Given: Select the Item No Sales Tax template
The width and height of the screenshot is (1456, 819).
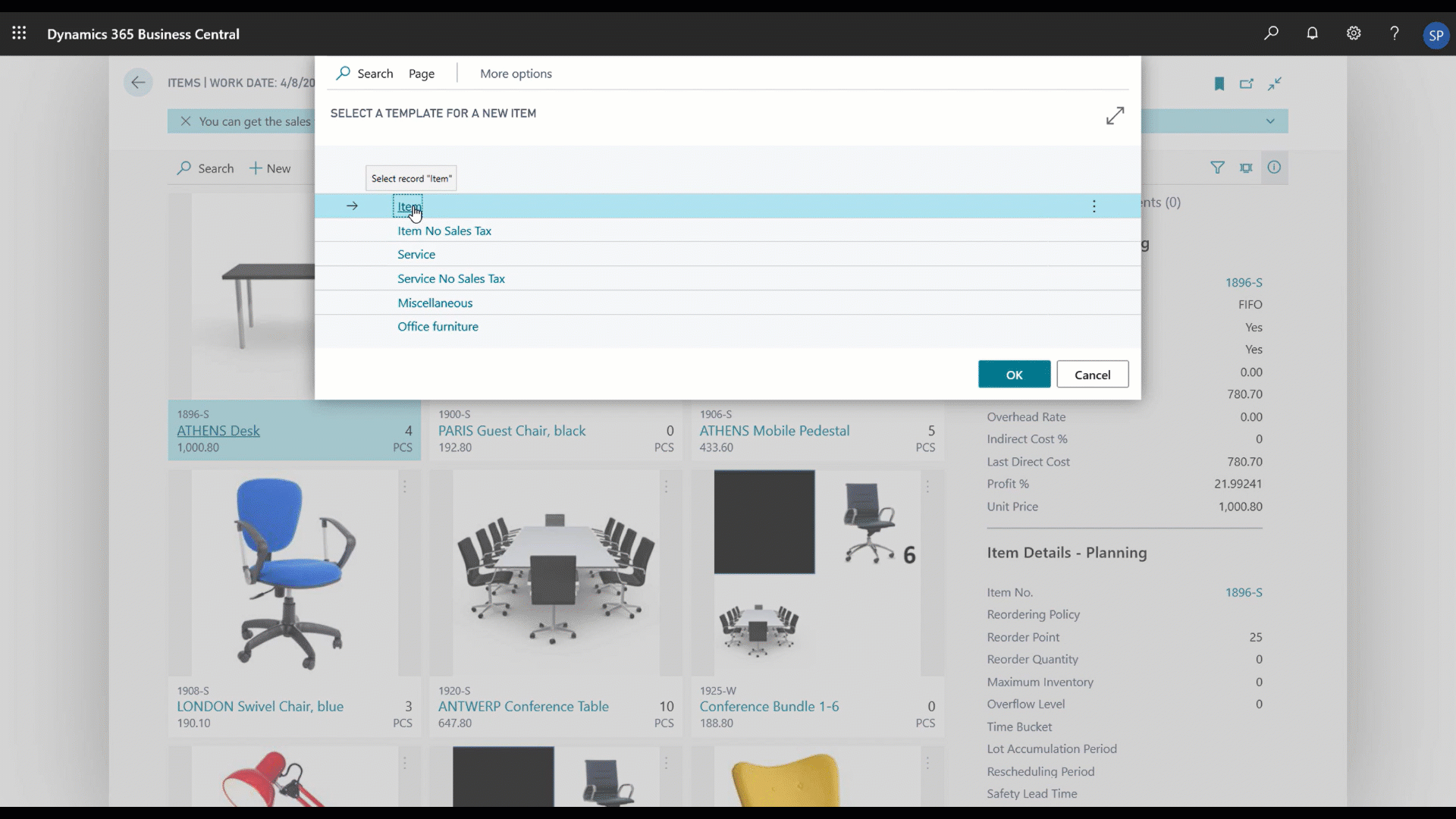Looking at the screenshot, I should (444, 231).
